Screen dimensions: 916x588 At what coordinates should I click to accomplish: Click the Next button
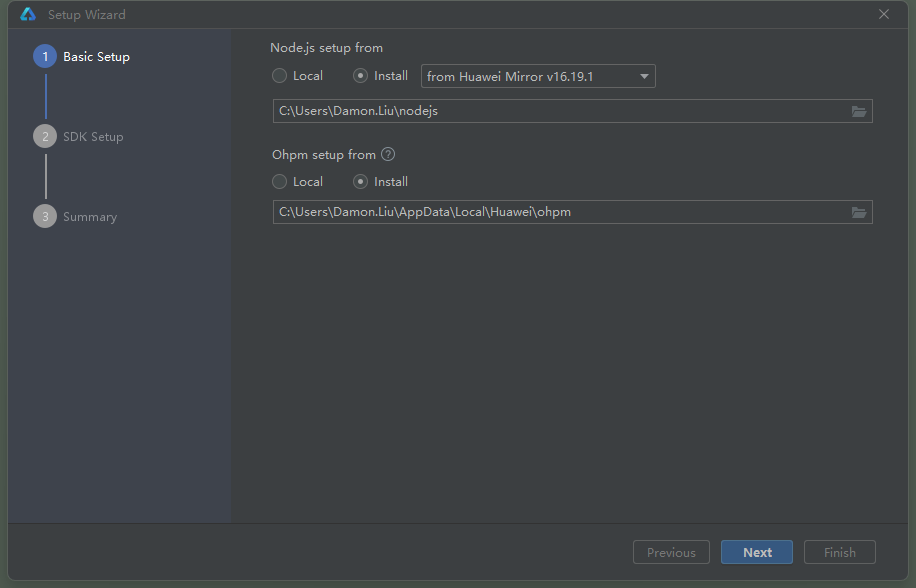pos(757,552)
